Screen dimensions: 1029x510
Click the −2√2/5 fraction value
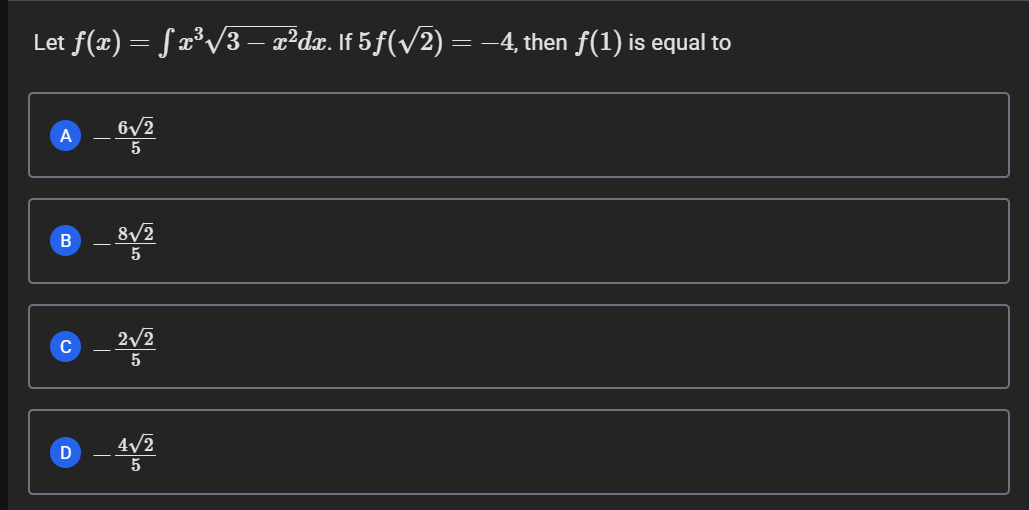pyautogui.click(x=125, y=348)
